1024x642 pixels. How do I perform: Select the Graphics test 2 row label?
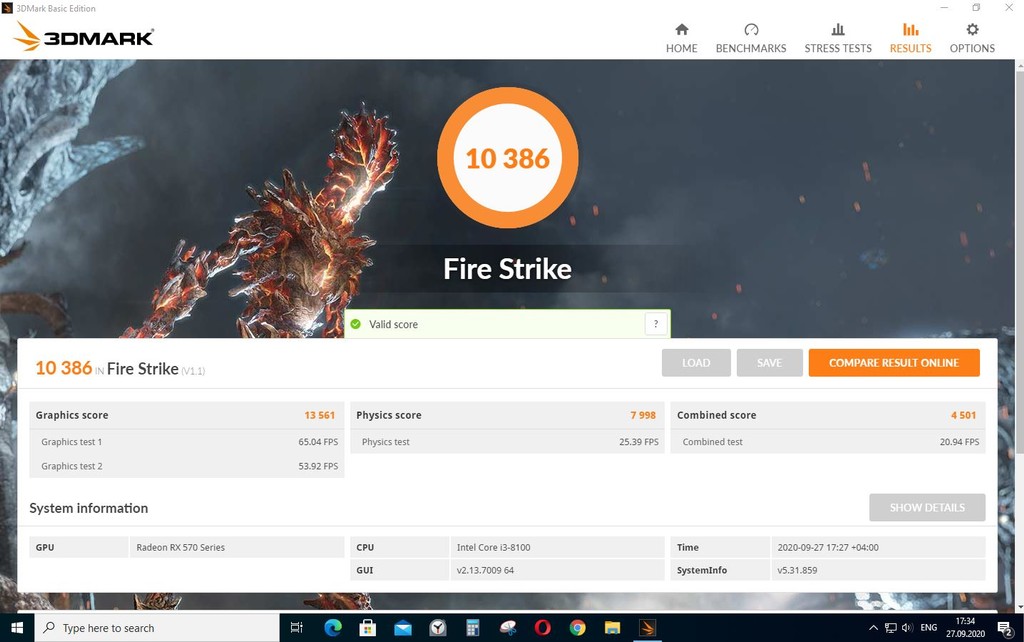(x=71, y=466)
